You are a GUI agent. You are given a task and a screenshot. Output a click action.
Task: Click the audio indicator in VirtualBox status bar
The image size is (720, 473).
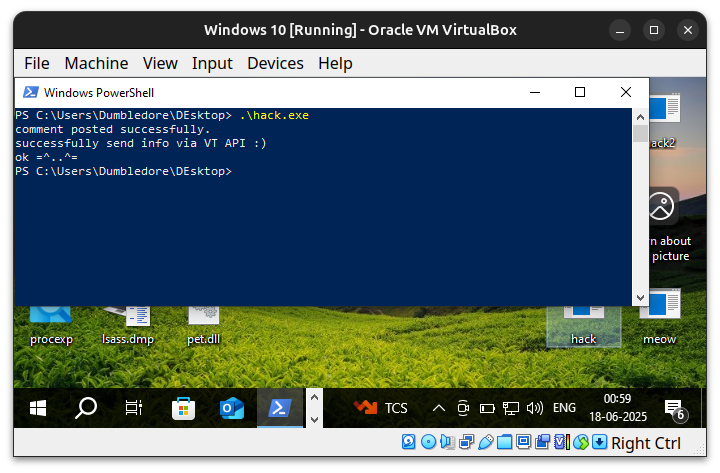447,442
